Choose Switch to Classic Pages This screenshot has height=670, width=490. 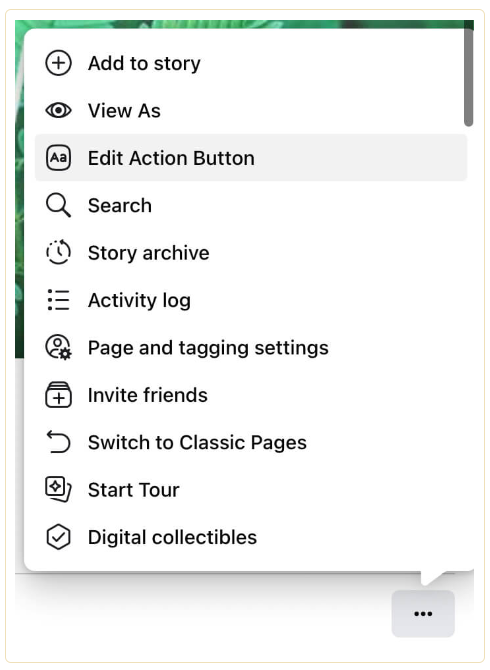[x=251, y=442]
